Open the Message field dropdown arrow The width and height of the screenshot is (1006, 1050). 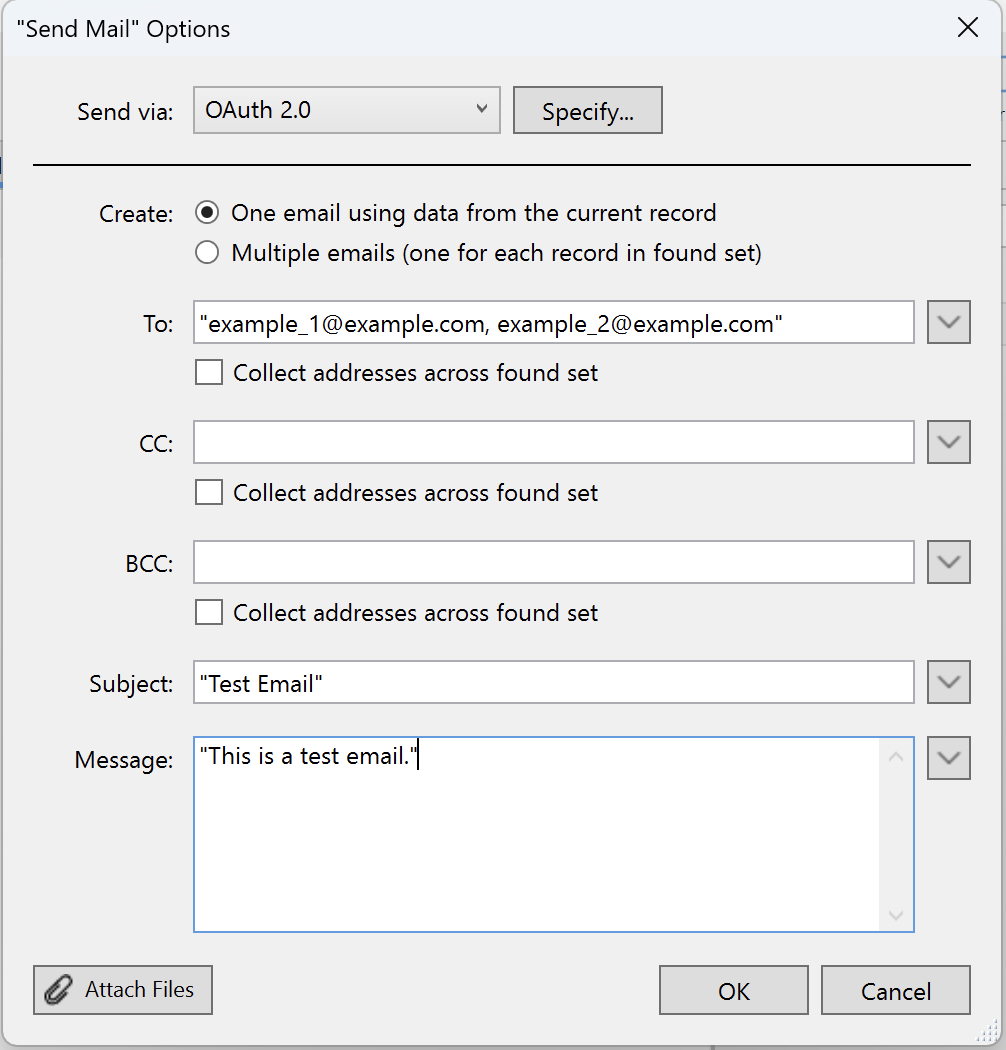(948, 758)
